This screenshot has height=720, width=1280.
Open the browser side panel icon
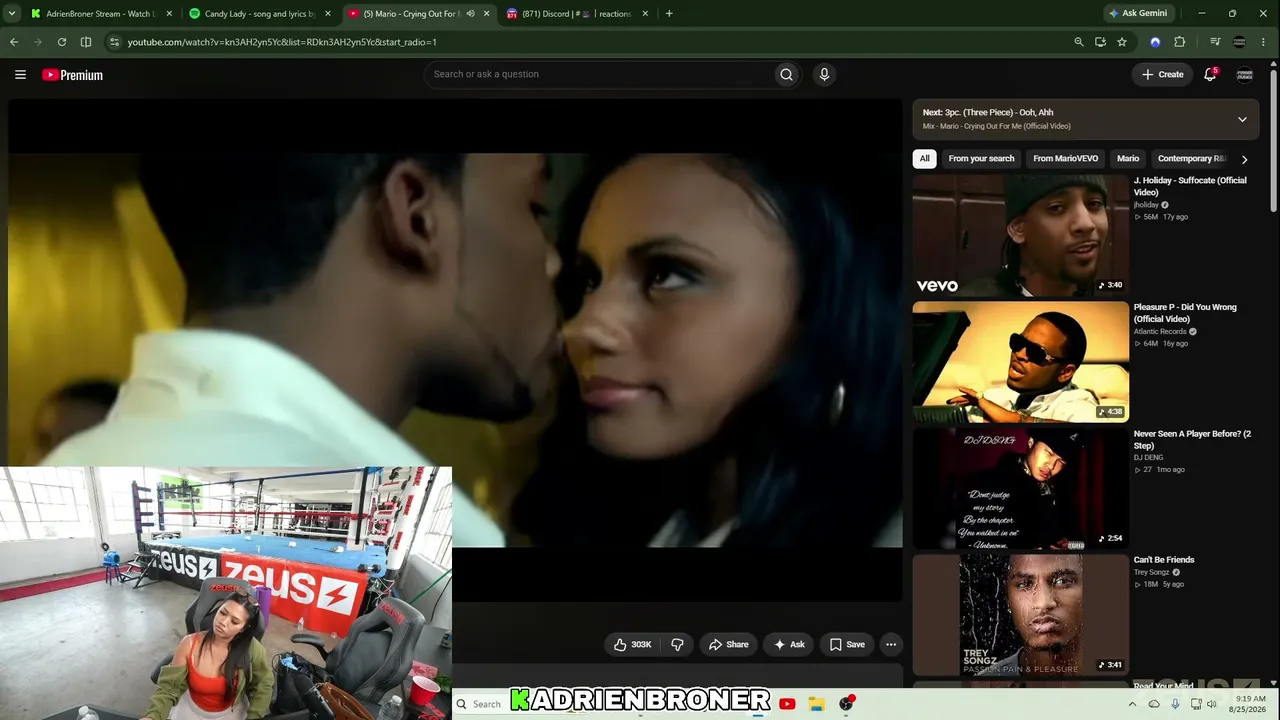(86, 42)
